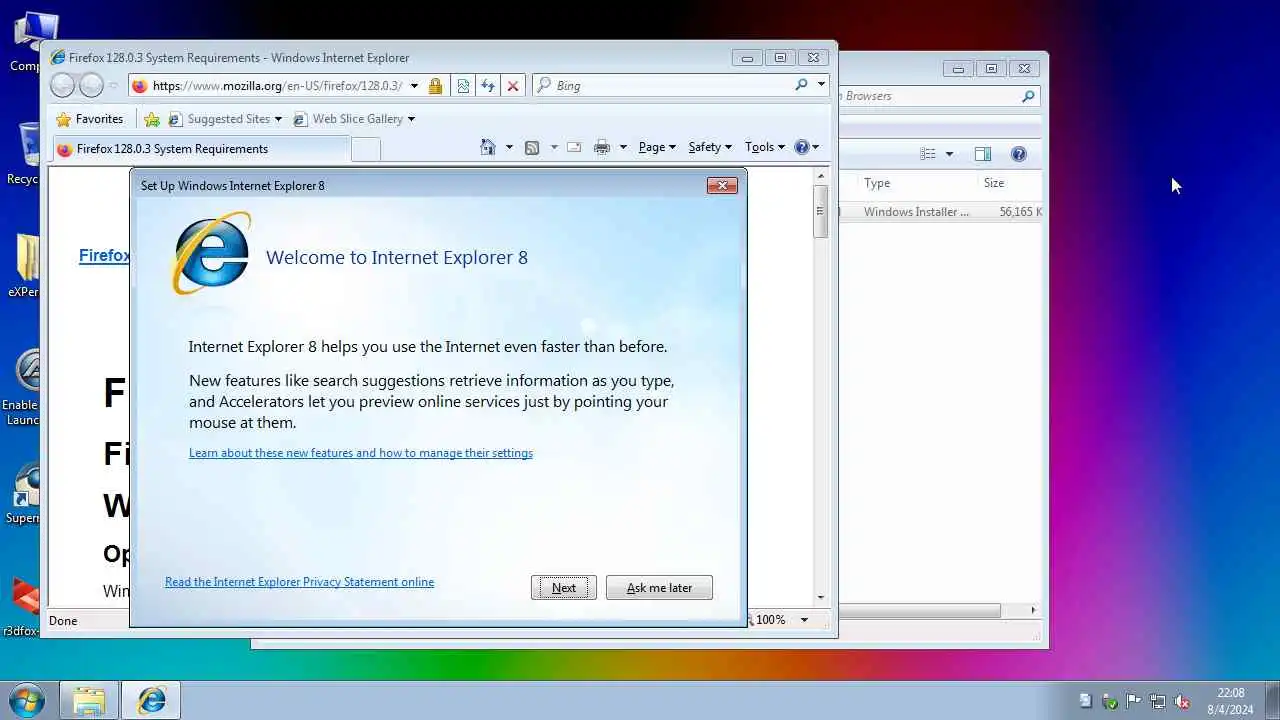Open Explorer view options dropdown arrow
The height and width of the screenshot is (720, 1280).
[x=949, y=154]
